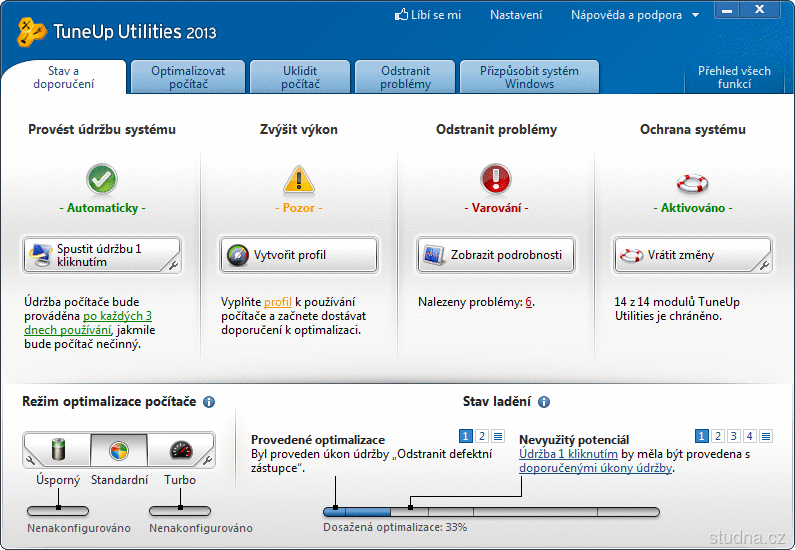Click Líbí se mi text link
Viewport: 795px width, 550px height.
[x=436, y=15]
